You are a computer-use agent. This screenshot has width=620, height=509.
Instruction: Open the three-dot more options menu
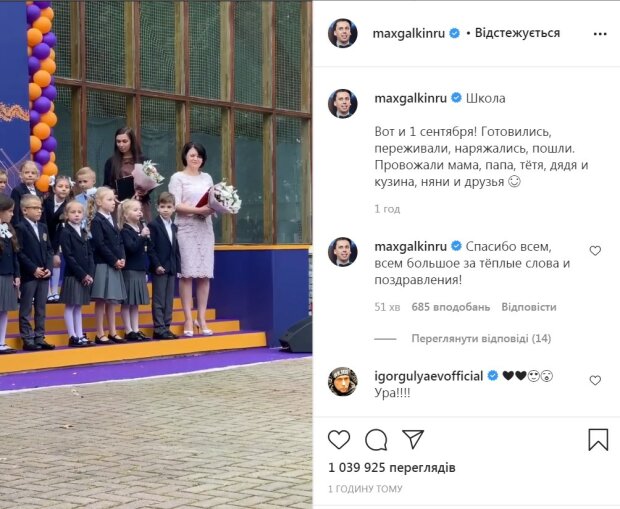click(x=600, y=34)
